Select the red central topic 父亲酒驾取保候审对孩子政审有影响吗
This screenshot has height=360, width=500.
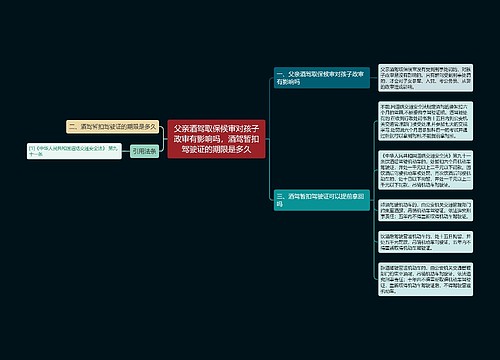216,139
